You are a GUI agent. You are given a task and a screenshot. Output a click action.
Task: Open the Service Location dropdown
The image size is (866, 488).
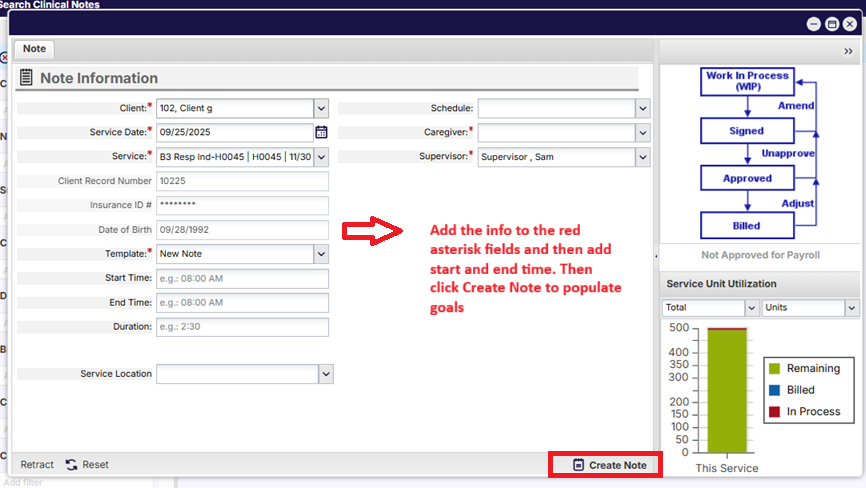pos(326,374)
